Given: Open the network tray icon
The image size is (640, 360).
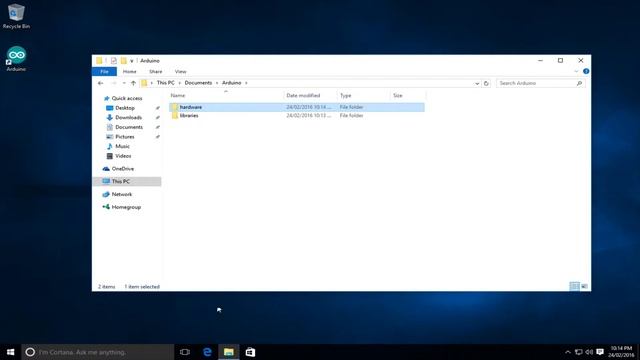Looking at the screenshot, I should [578, 352].
